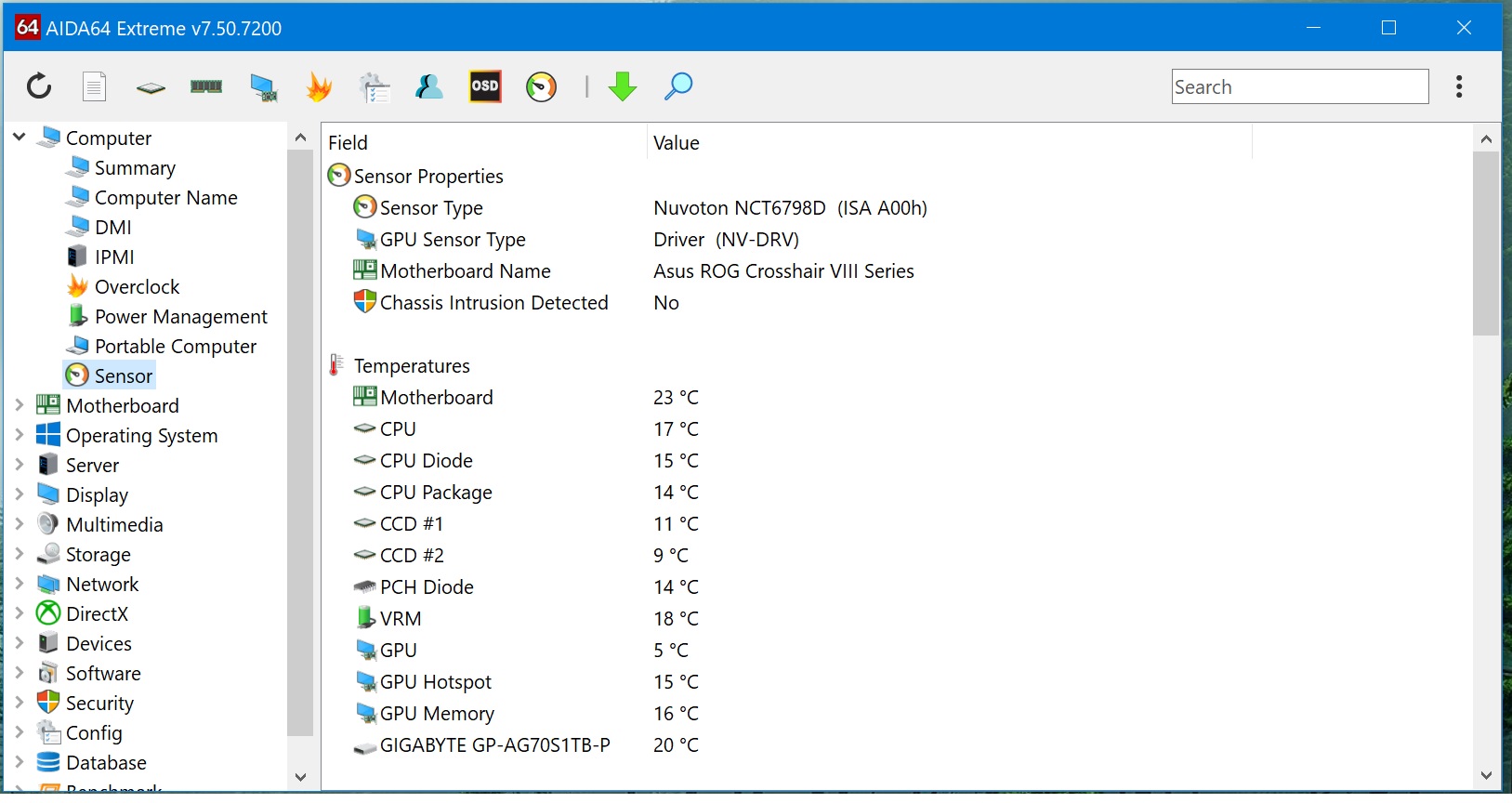Expand the Motherboard tree node
This screenshot has width=1512, height=803.
(19, 405)
